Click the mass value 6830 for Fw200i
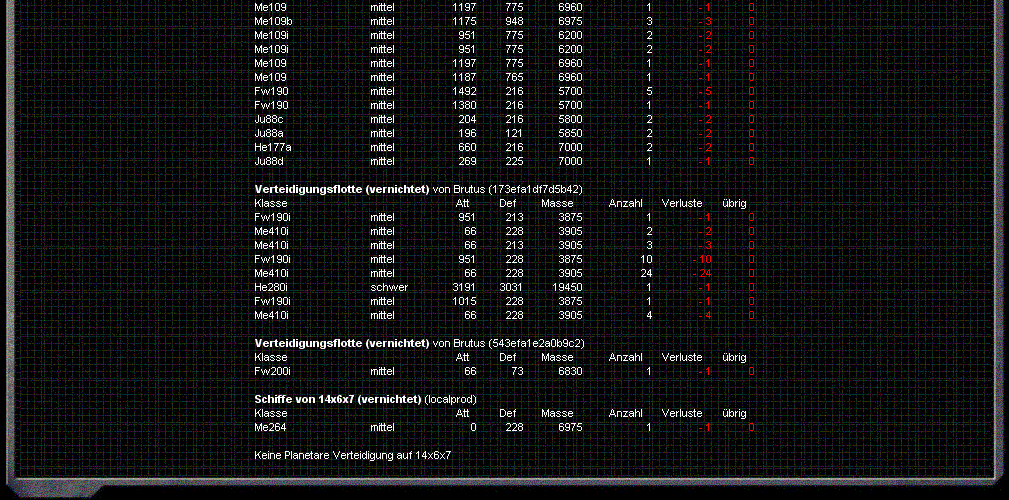 point(570,371)
